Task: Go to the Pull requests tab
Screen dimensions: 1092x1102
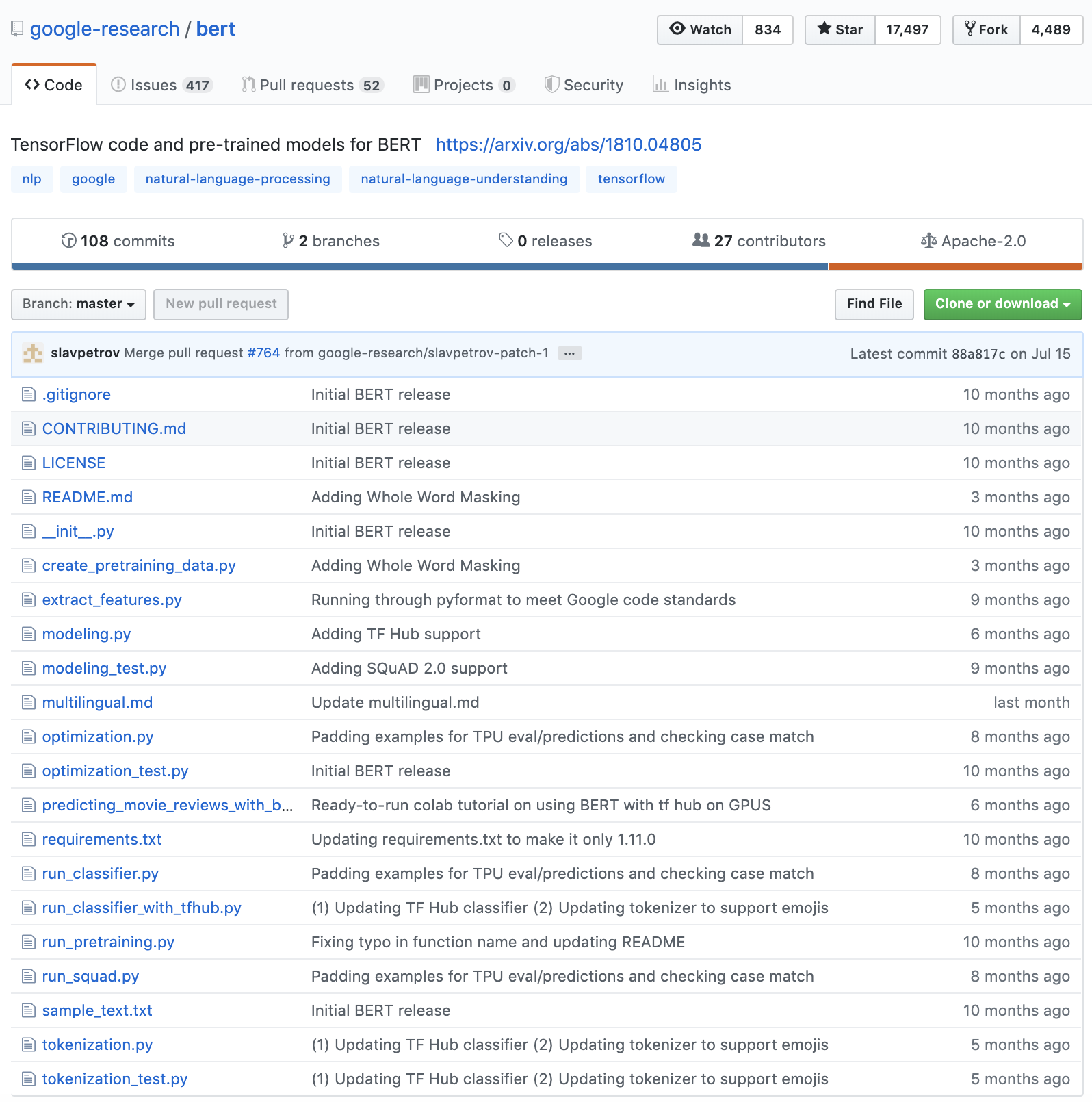Action: pyautogui.click(x=312, y=85)
